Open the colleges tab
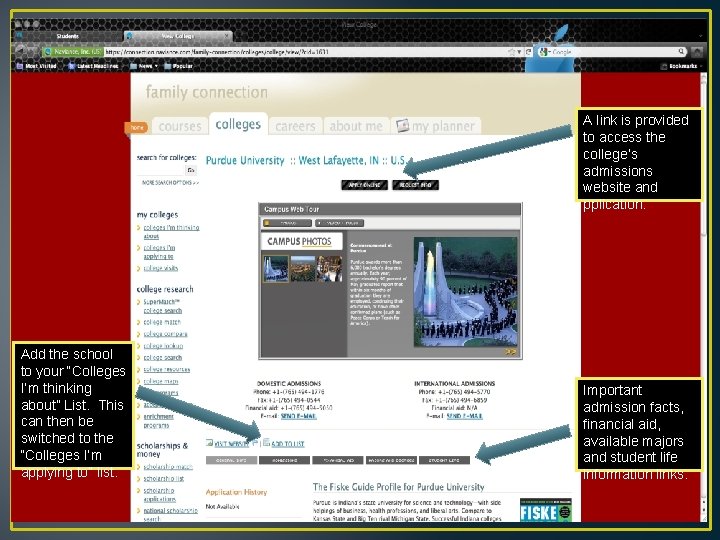 [238, 124]
